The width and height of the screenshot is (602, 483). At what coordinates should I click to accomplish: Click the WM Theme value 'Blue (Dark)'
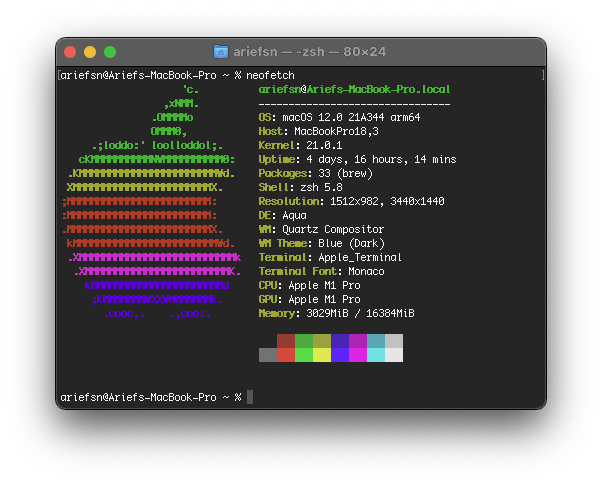click(x=351, y=243)
